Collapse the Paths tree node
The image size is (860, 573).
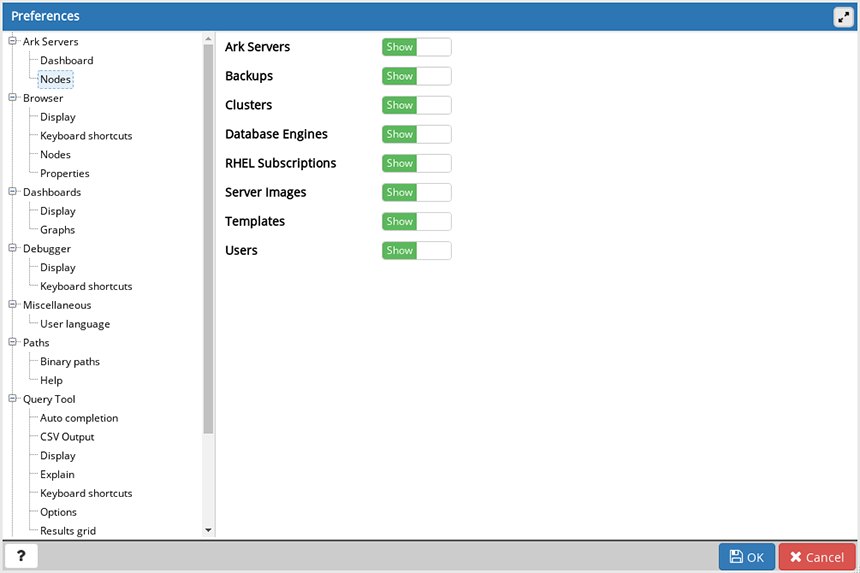coord(13,342)
